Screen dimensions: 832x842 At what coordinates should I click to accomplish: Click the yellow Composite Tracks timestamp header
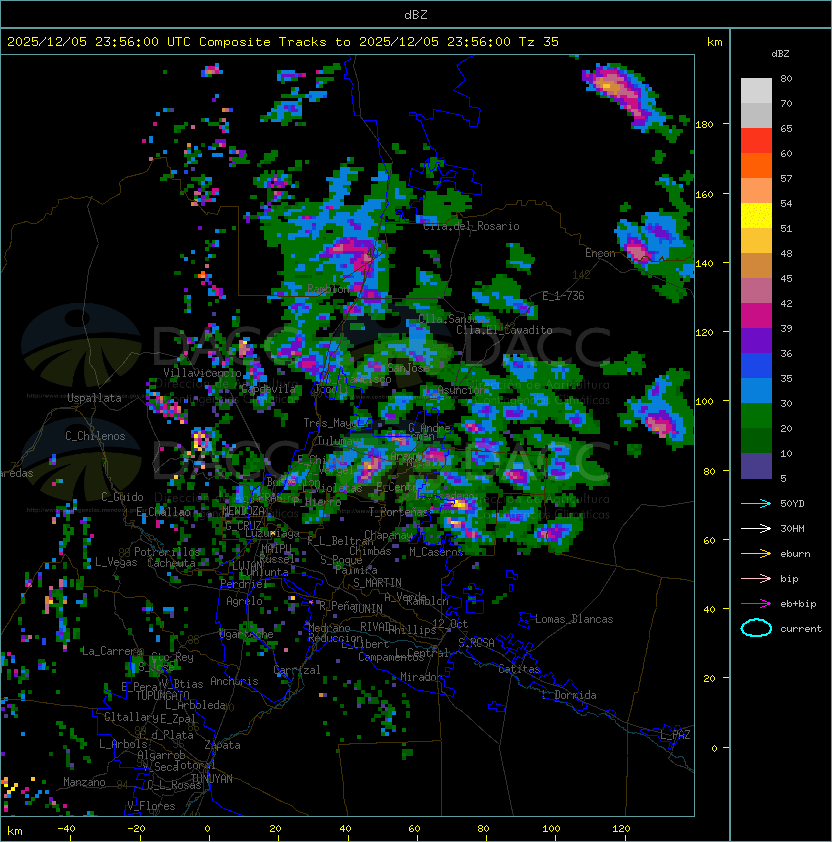pyautogui.click(x=283, y=42)
